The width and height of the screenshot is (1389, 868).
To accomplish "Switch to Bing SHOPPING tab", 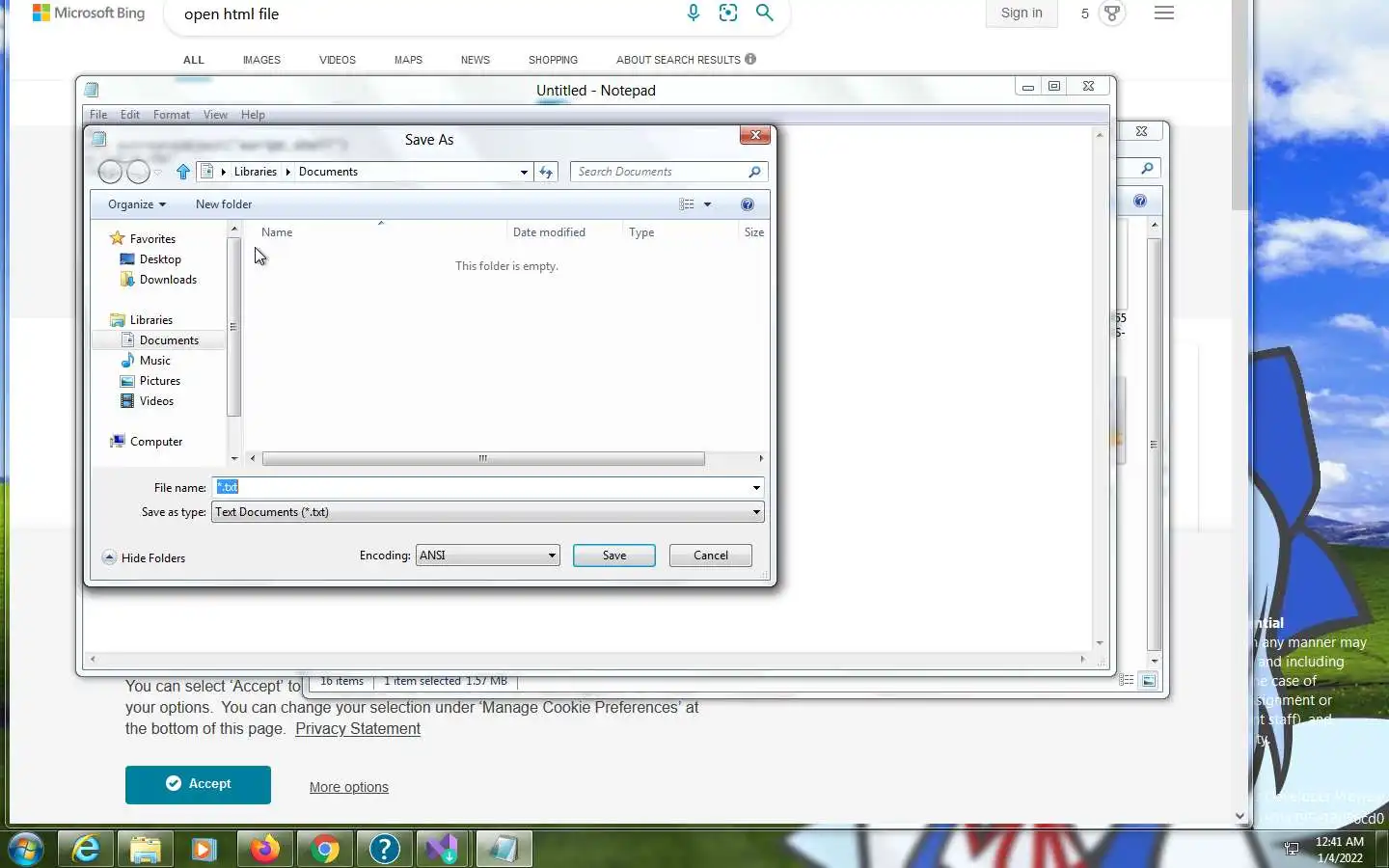I will tap(553, 60).
